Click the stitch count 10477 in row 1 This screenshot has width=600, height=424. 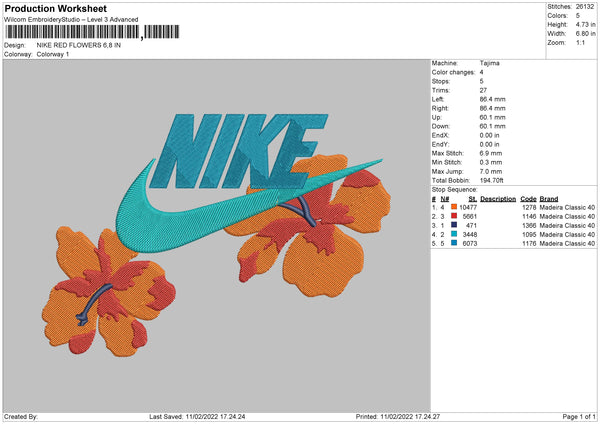pyautogui.click(x=468, y=207)
